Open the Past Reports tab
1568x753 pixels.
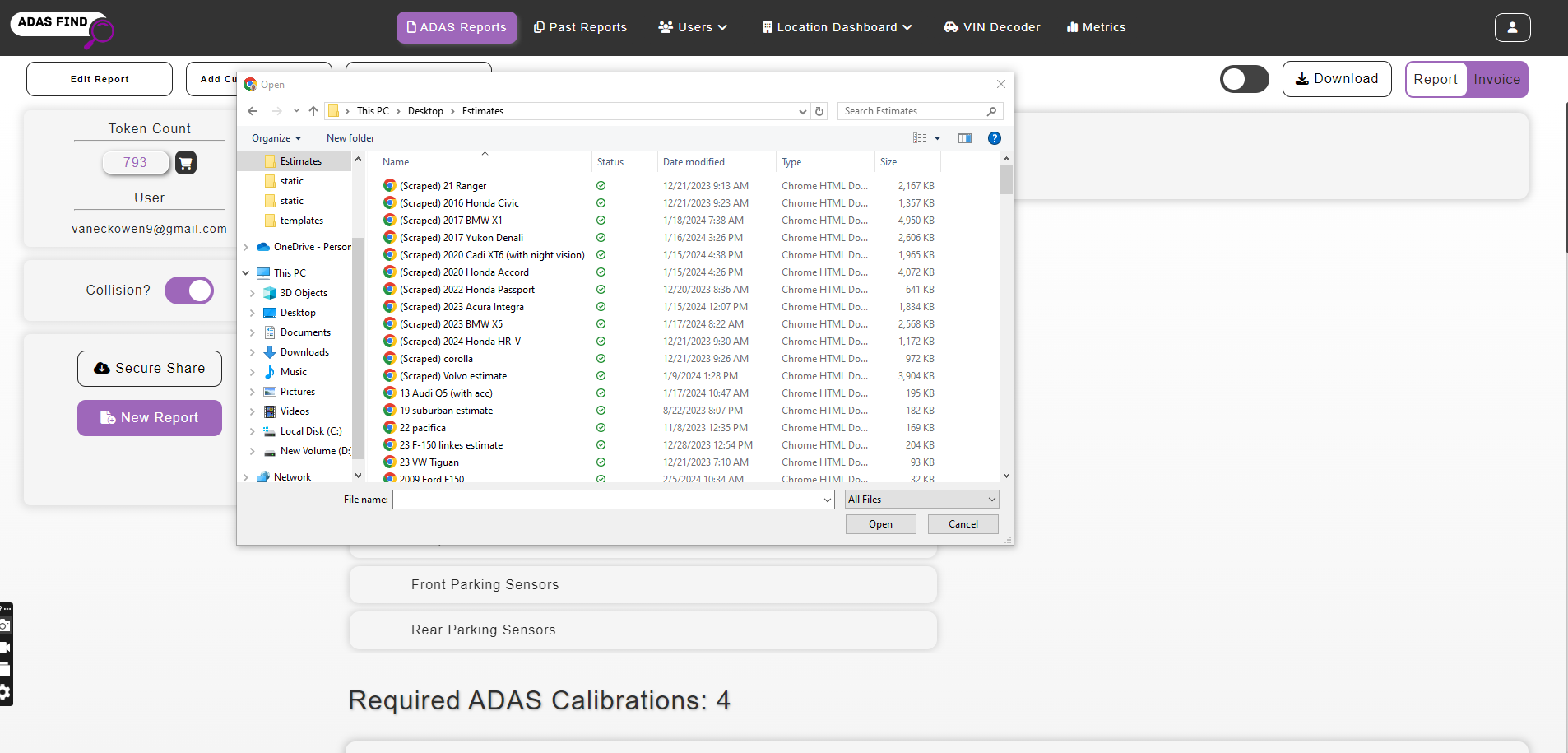(x=580, y=27)
